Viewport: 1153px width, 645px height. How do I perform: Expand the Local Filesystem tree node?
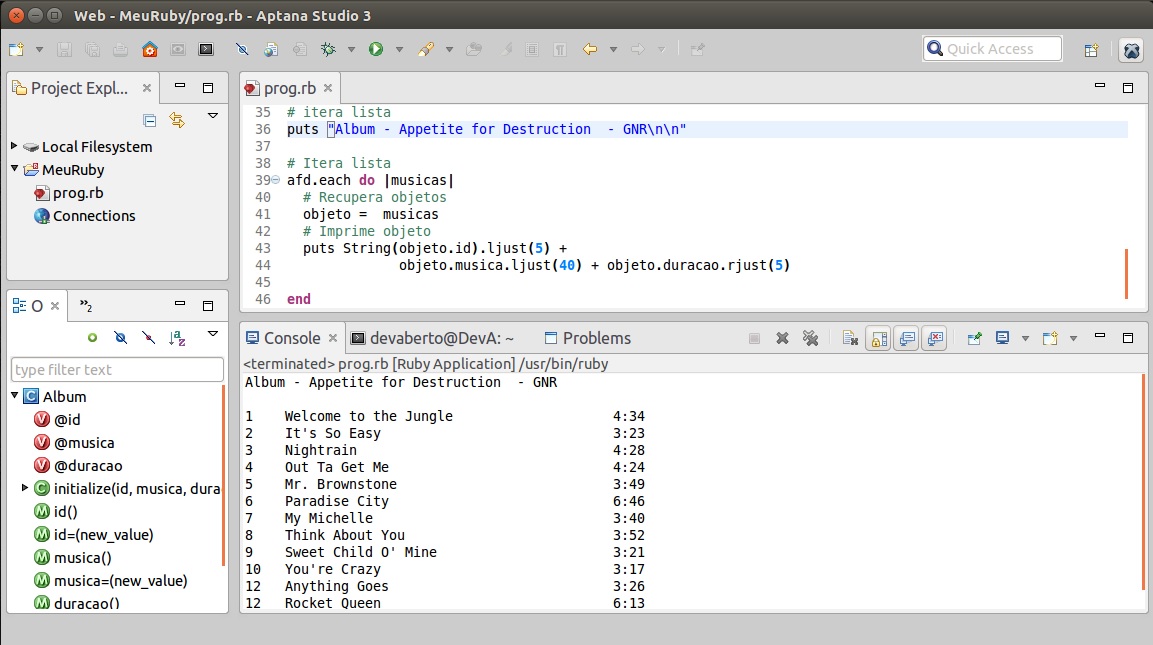coord(15,146)
